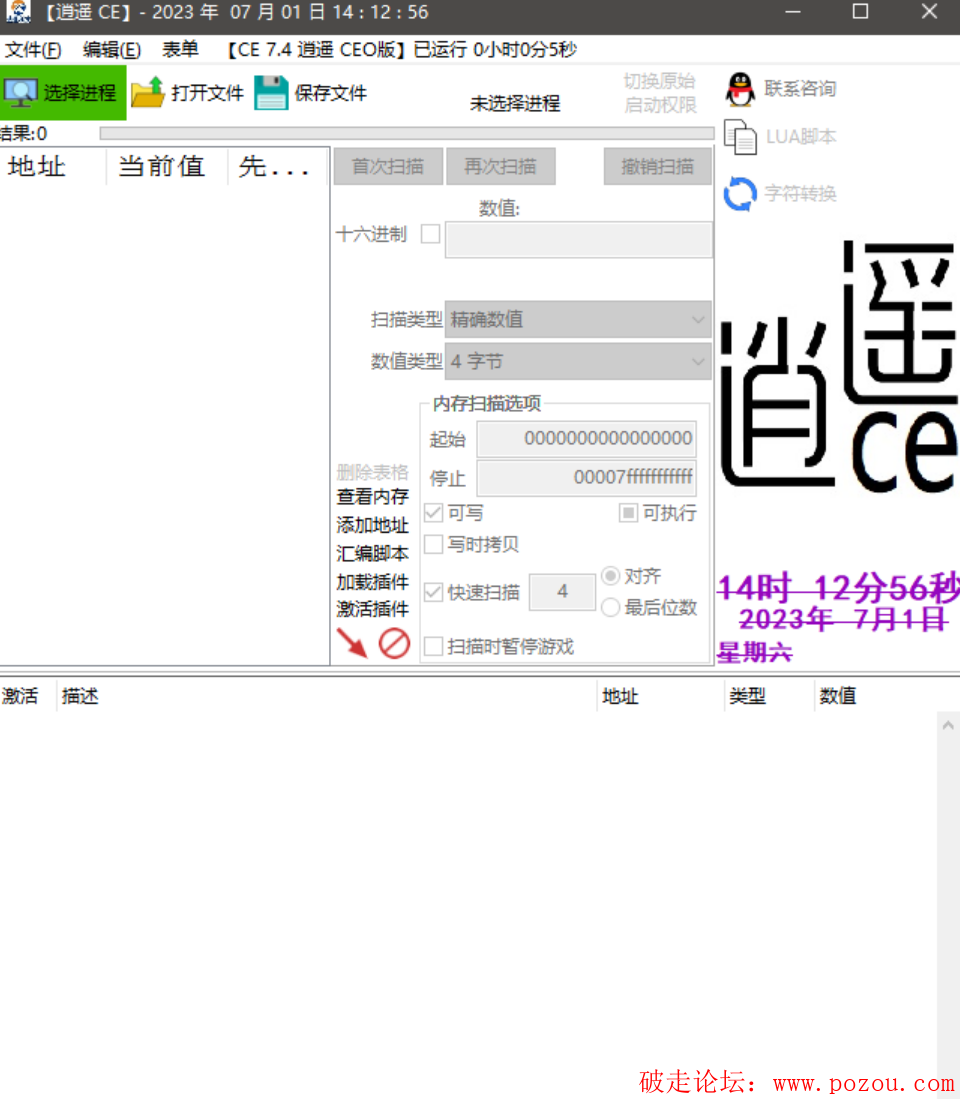The image size is (960, 1099).
Task: Enable pause game while scanning checkbox
Action: pos(433,646)
